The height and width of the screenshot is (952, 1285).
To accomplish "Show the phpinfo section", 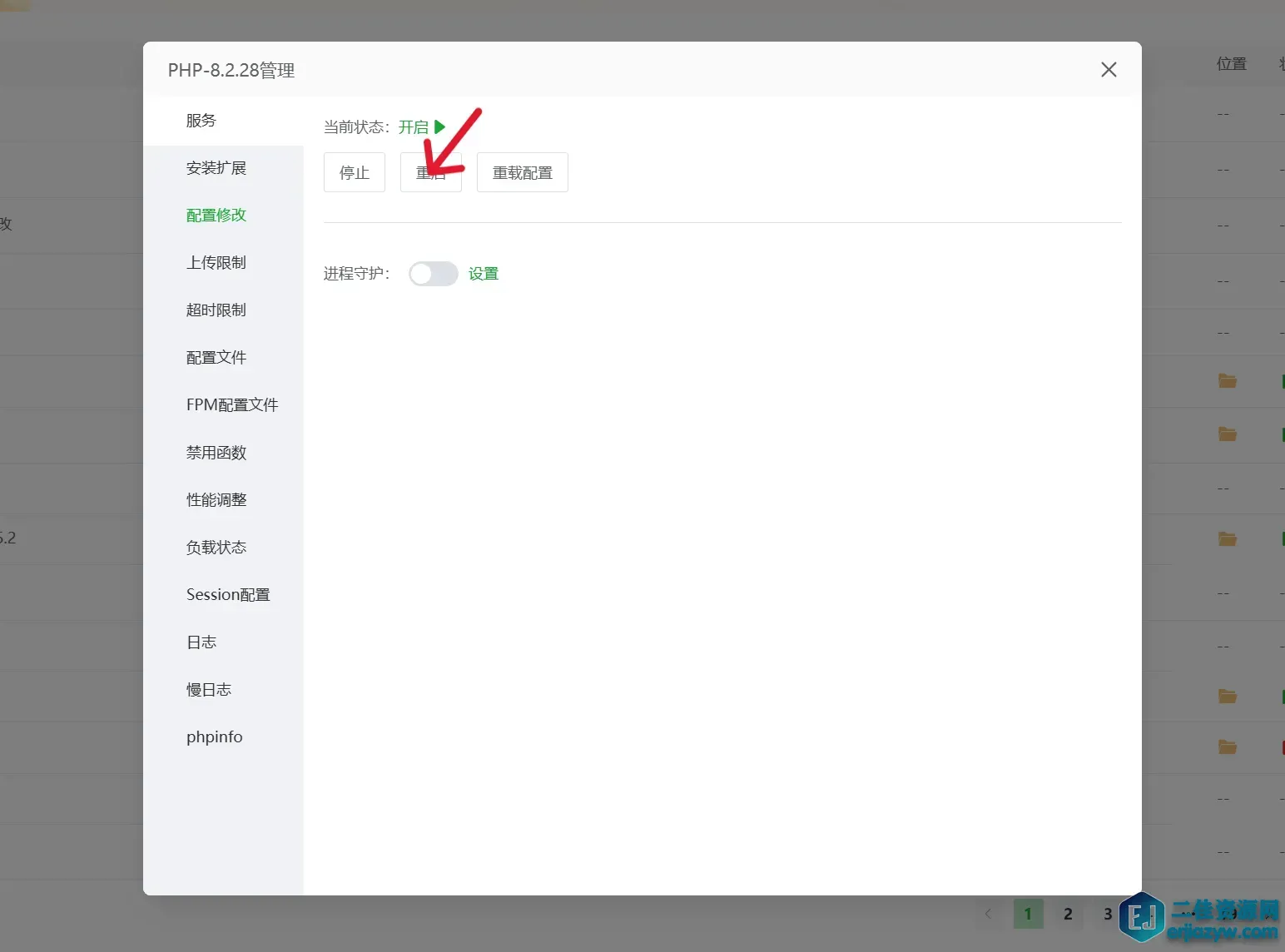I will tap(215, 737).
